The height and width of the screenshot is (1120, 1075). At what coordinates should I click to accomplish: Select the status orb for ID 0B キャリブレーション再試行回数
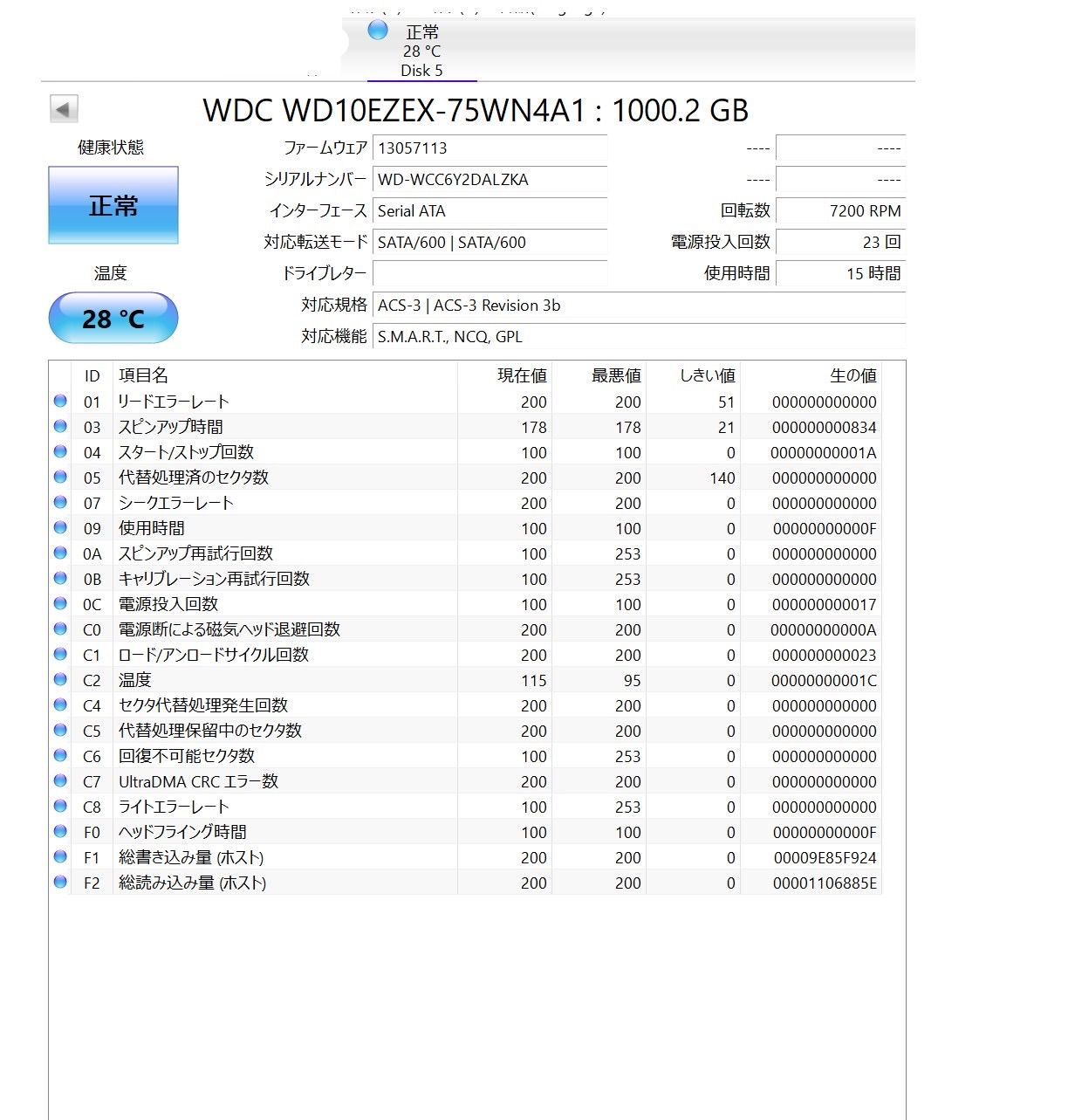pos(60,578)
